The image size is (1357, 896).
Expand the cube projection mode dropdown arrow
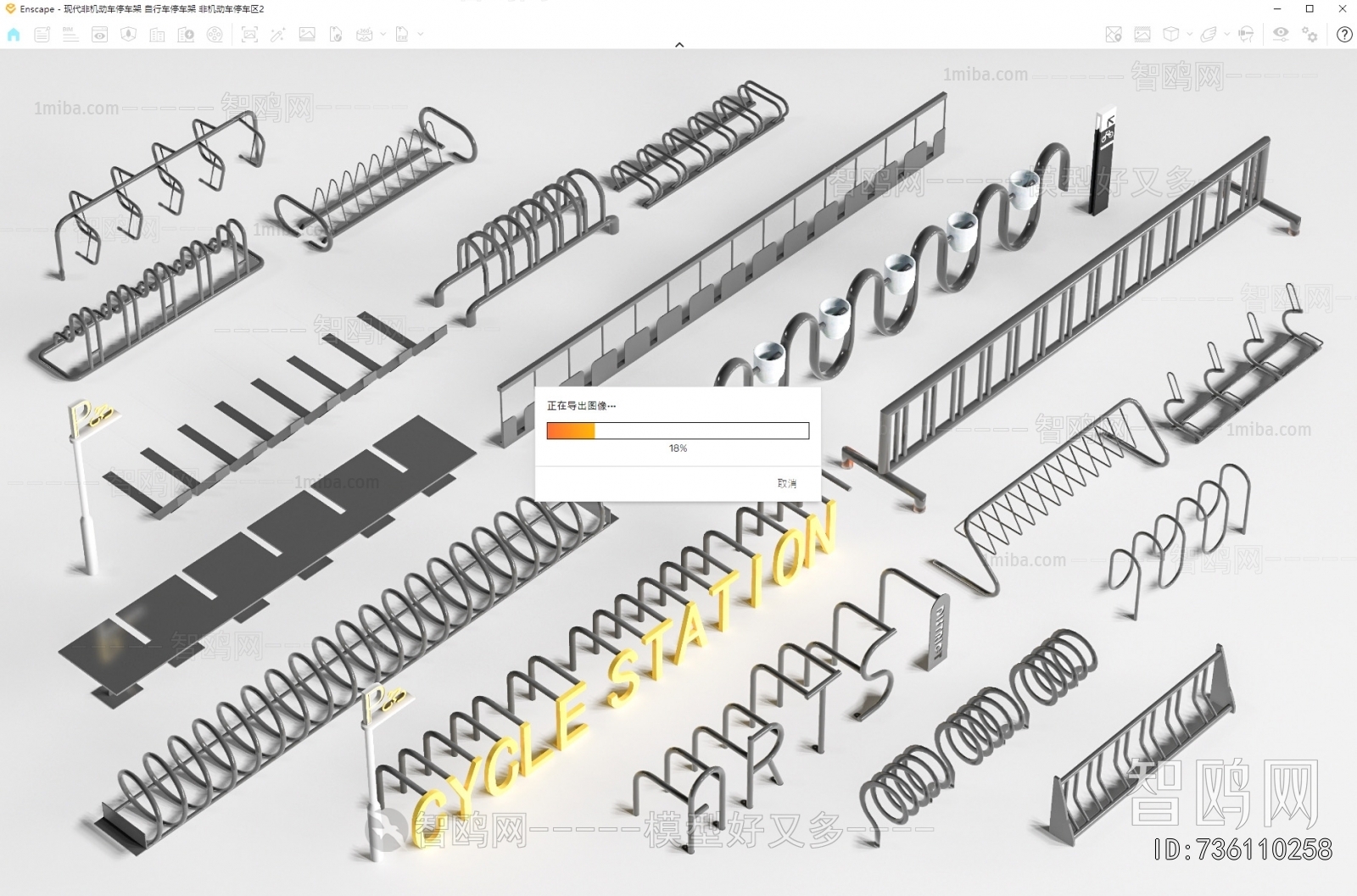coord(1189,35)
